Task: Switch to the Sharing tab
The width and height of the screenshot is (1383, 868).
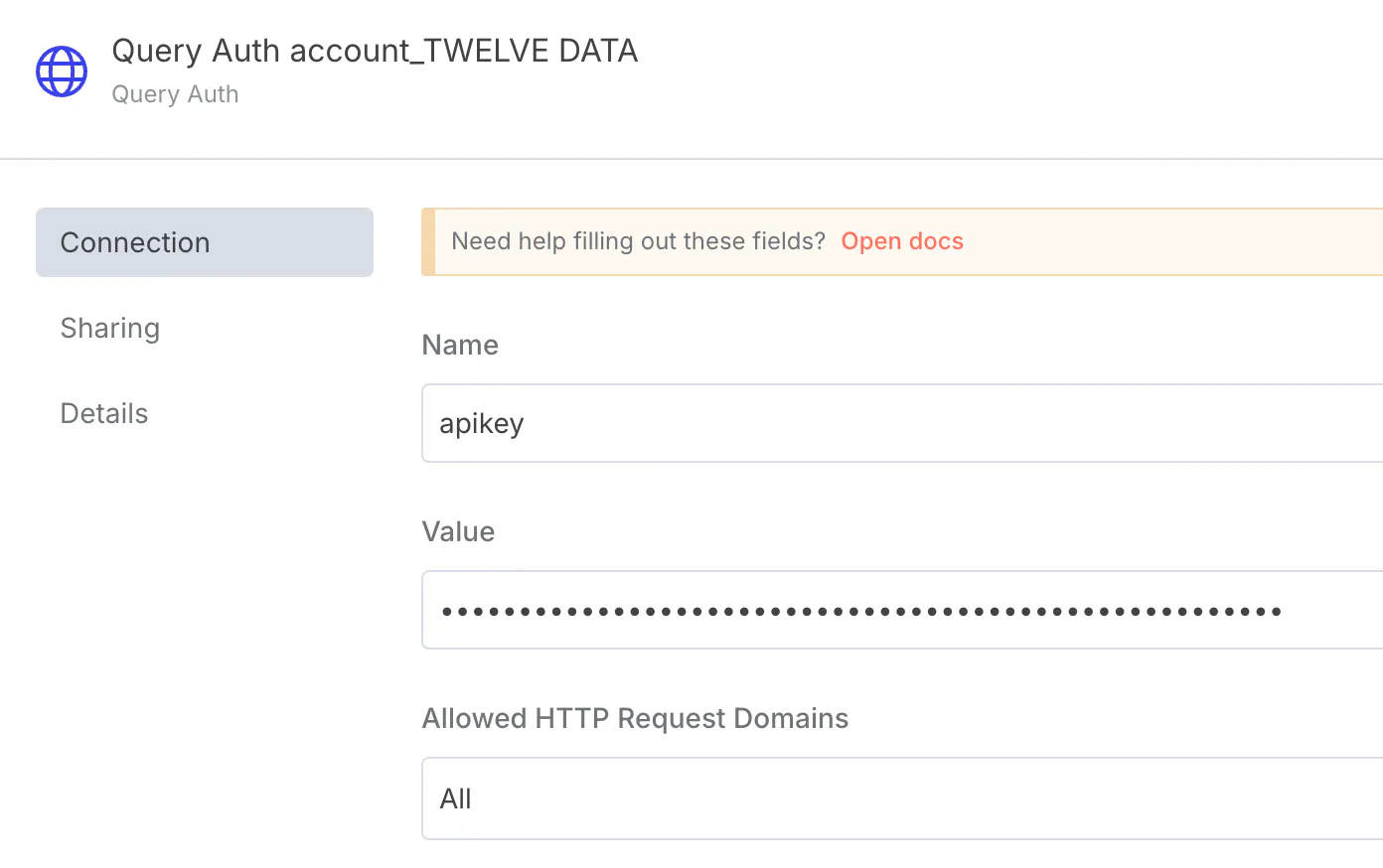Action: click(110, 328)
